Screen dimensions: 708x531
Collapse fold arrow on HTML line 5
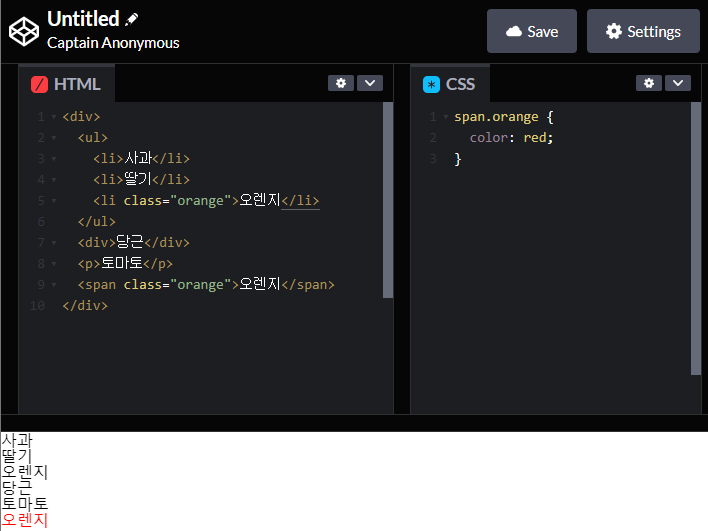tap(54, 201)
